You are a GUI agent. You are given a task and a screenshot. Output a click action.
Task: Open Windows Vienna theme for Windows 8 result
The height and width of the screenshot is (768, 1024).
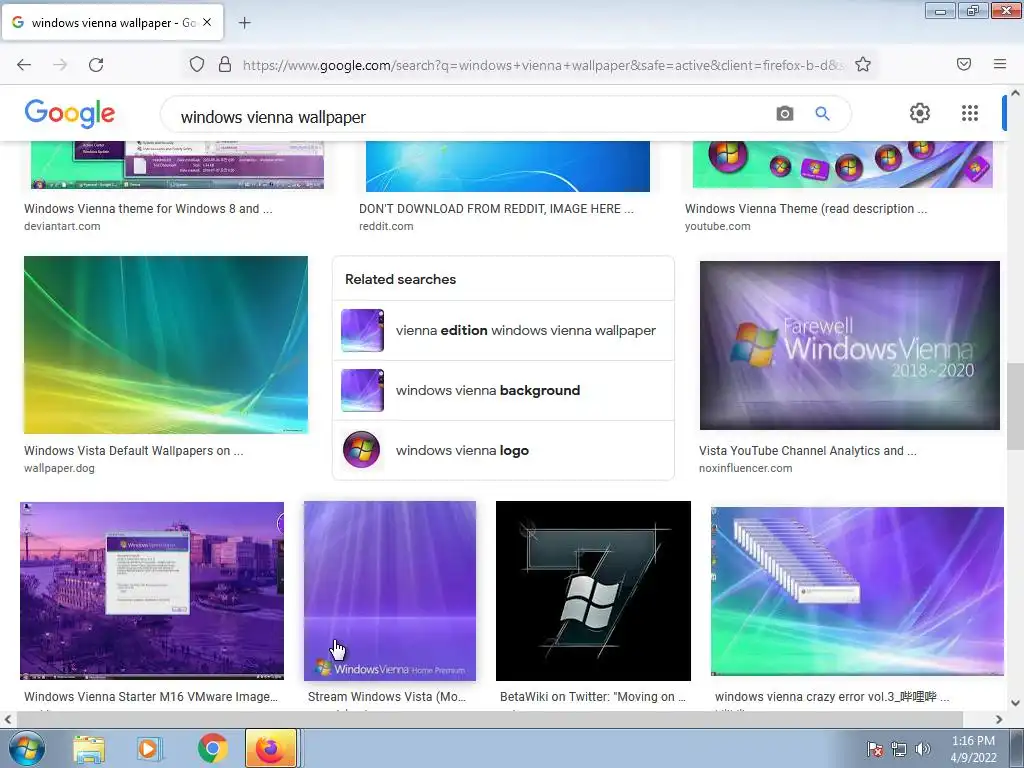[x=148, y=209]
